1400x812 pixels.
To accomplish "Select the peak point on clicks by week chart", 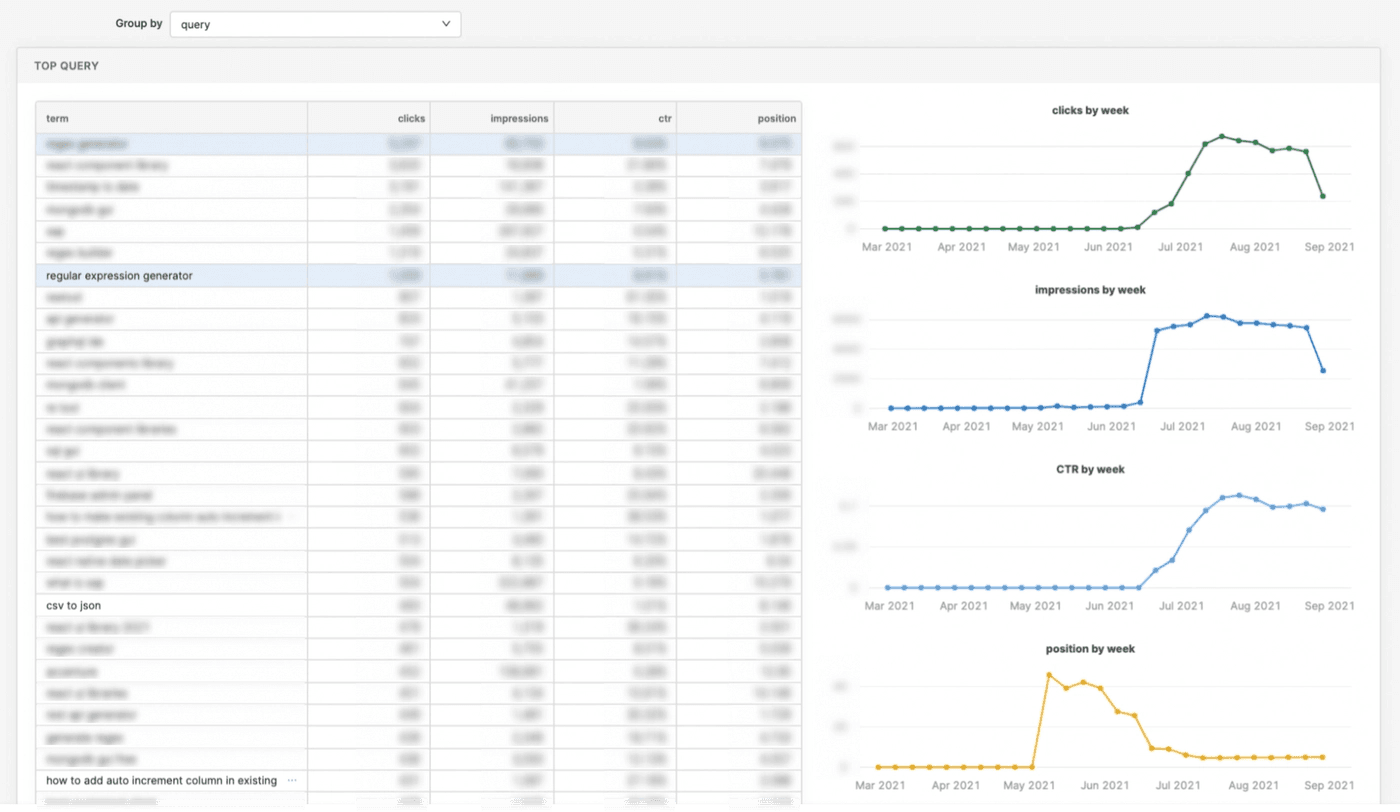I will [x=1221, y=137].
